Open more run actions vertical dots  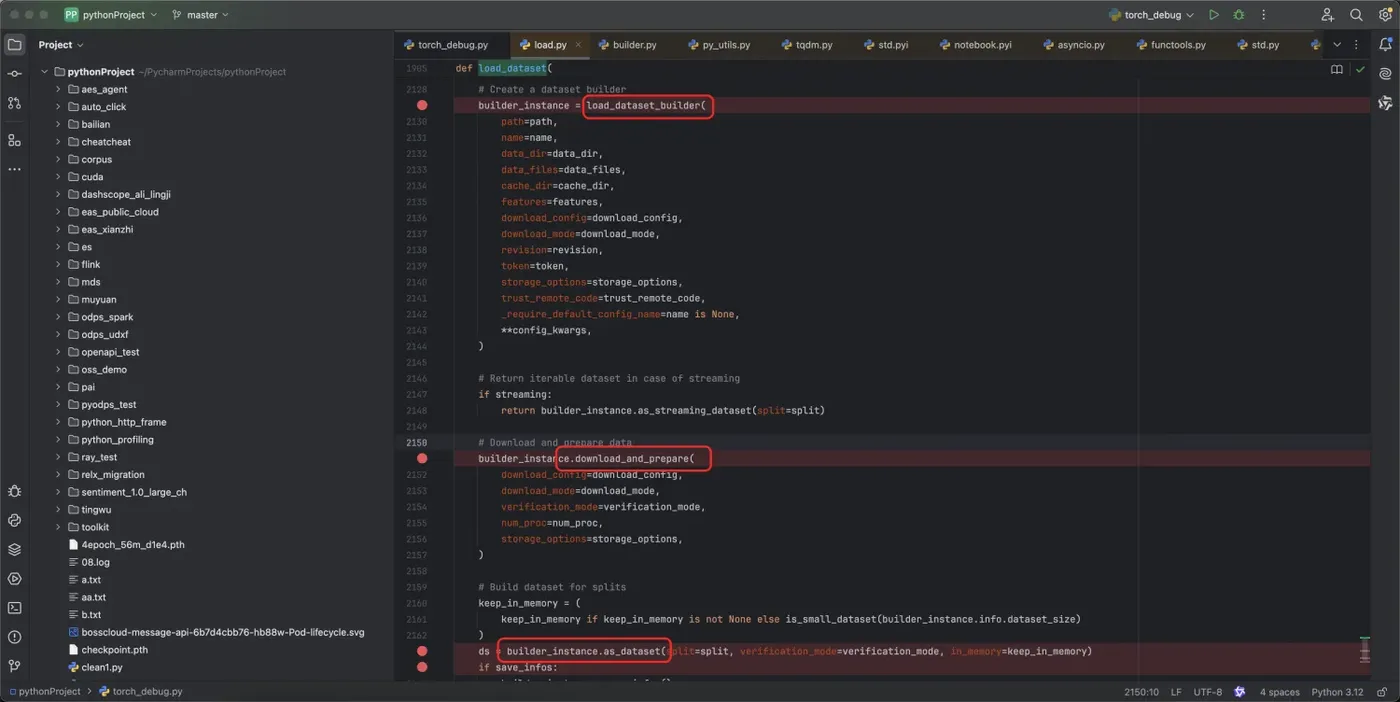[x=1263, y=15]
